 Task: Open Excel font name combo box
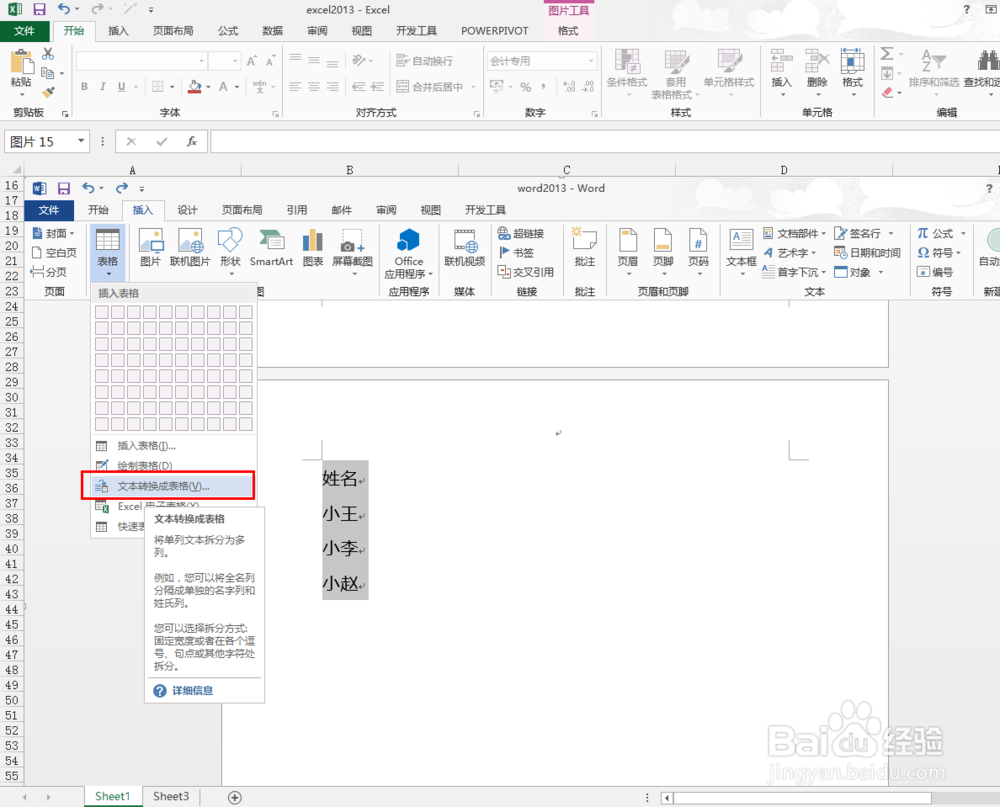click(x=141, y=61)
